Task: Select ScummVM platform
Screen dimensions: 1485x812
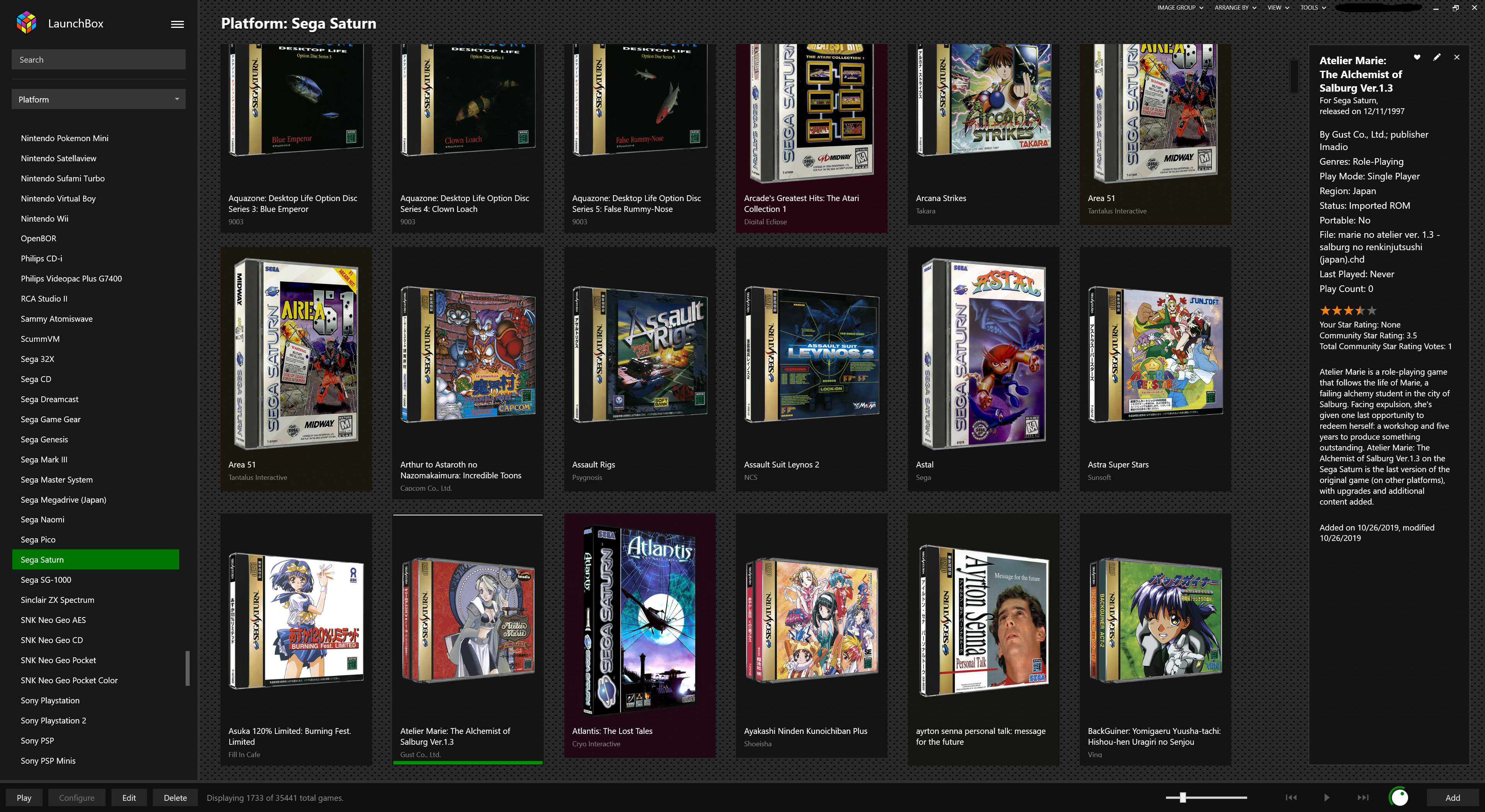Action: 40,339
